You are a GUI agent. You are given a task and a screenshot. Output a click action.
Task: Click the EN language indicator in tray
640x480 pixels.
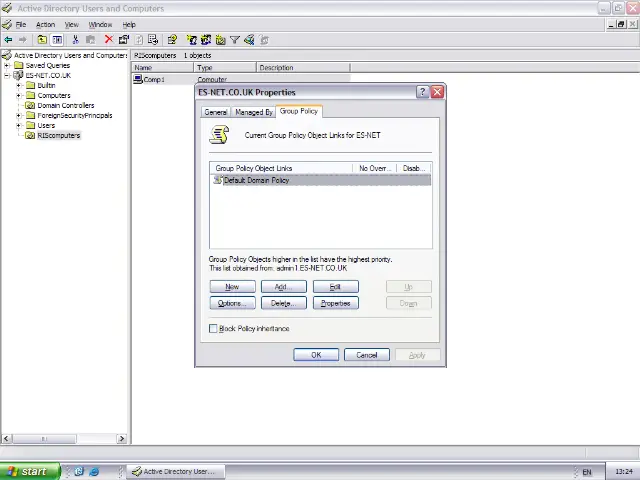(x=587, y=472)
